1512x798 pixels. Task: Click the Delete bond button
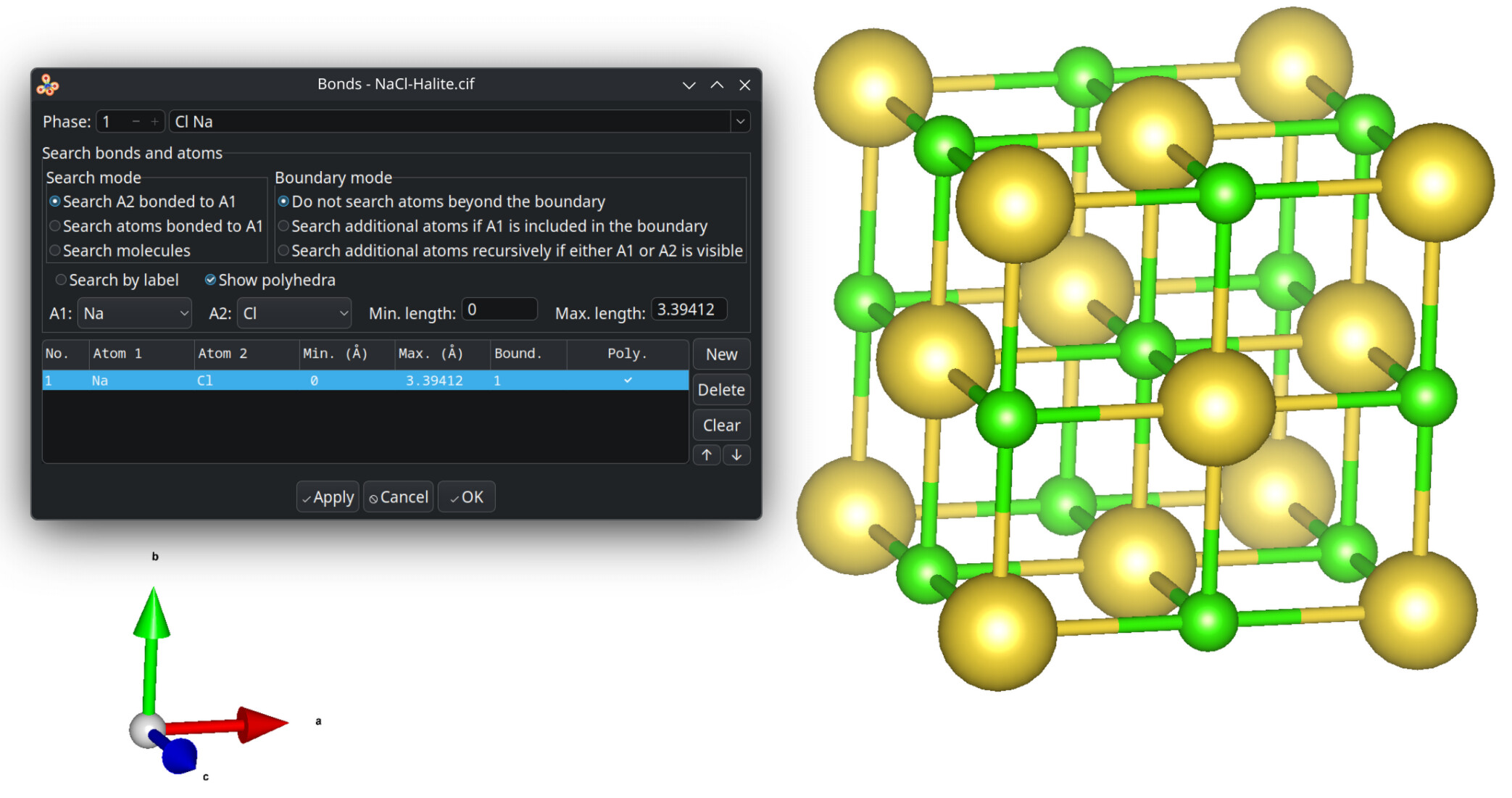(x=720, y=390)
